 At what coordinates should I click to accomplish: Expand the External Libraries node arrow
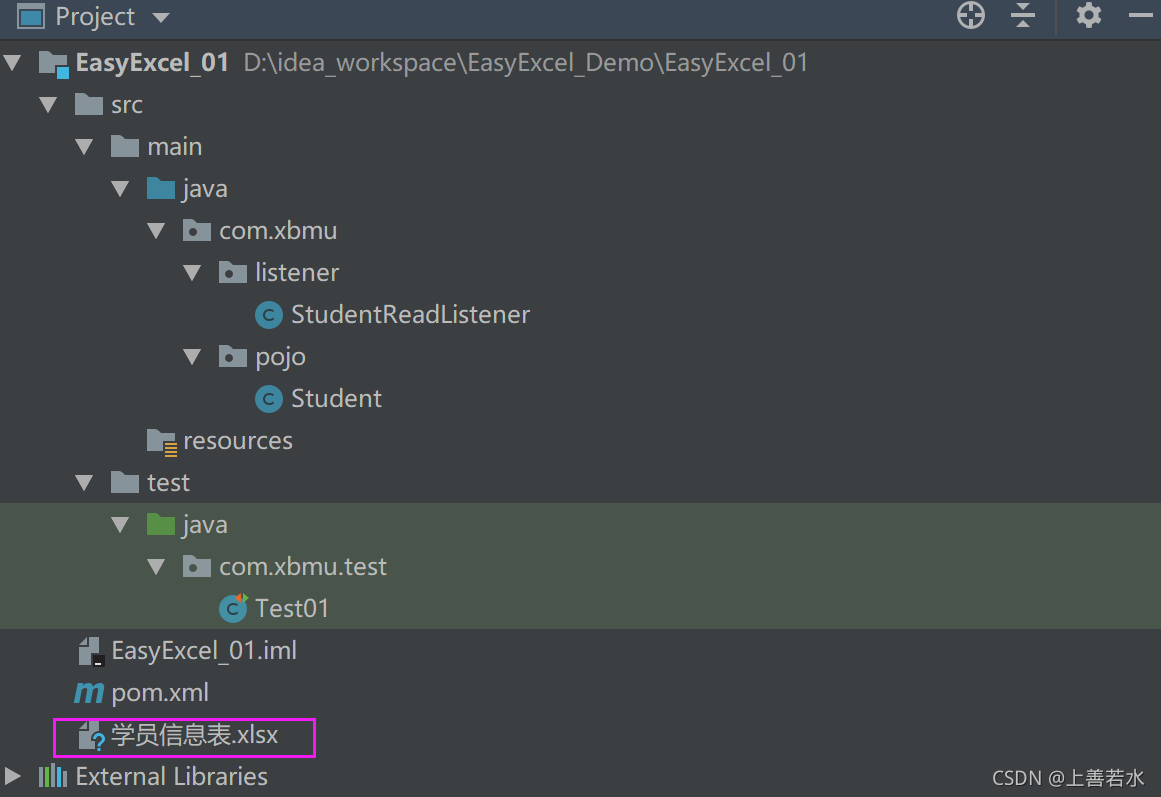(x=13, y=776)
